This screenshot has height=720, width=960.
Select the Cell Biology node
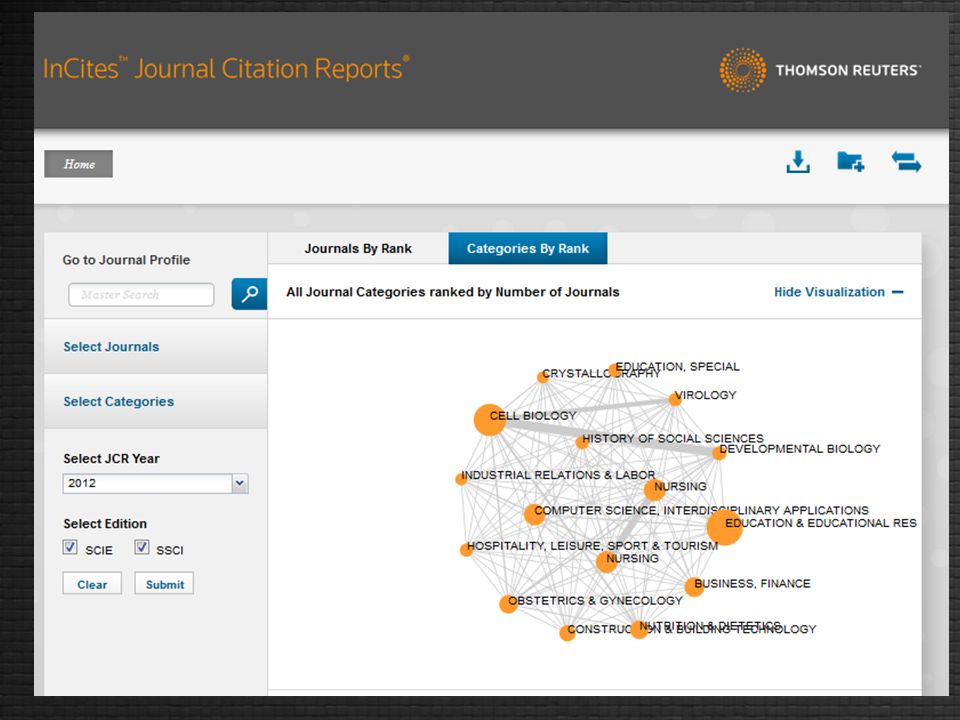(490, 420)
